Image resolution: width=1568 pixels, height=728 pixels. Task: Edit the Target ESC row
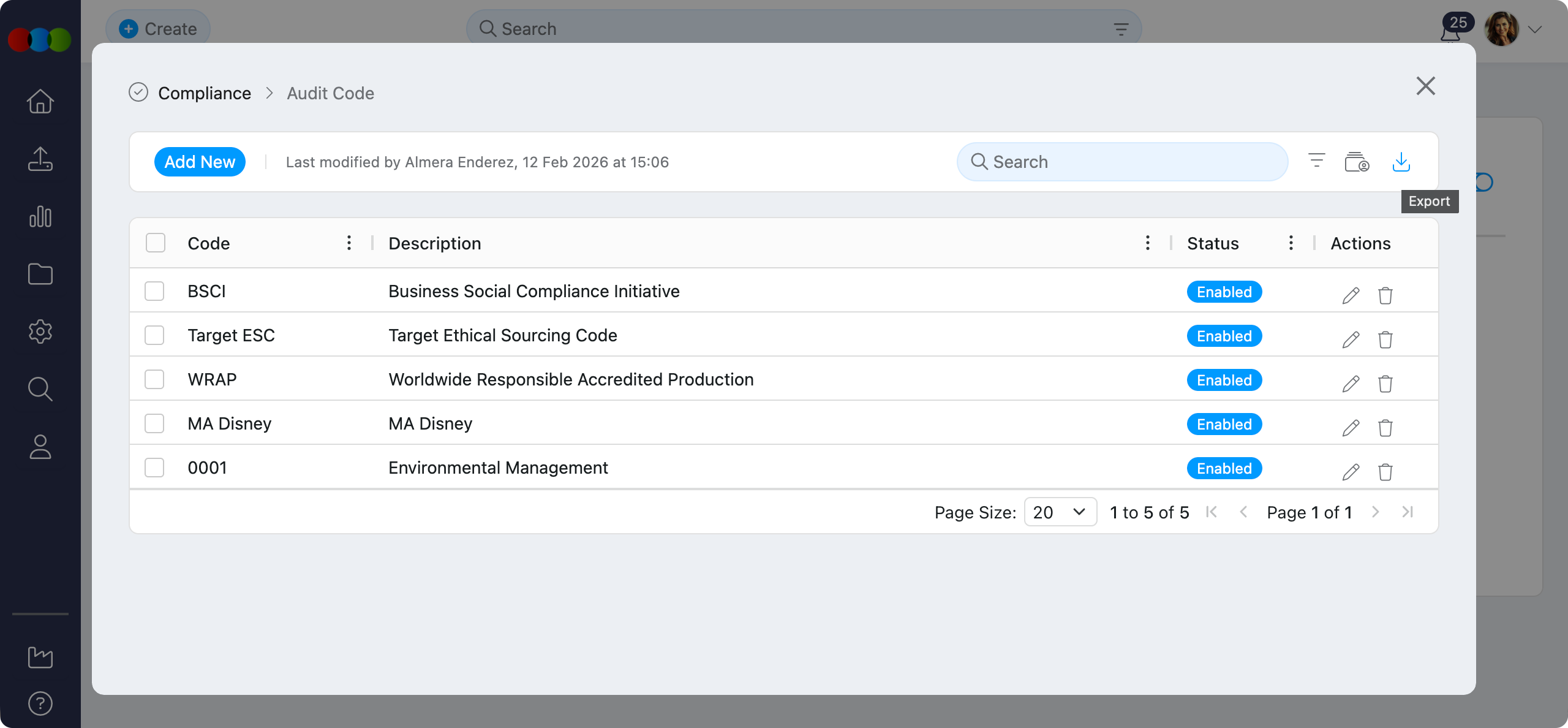tap(1351, 339)
